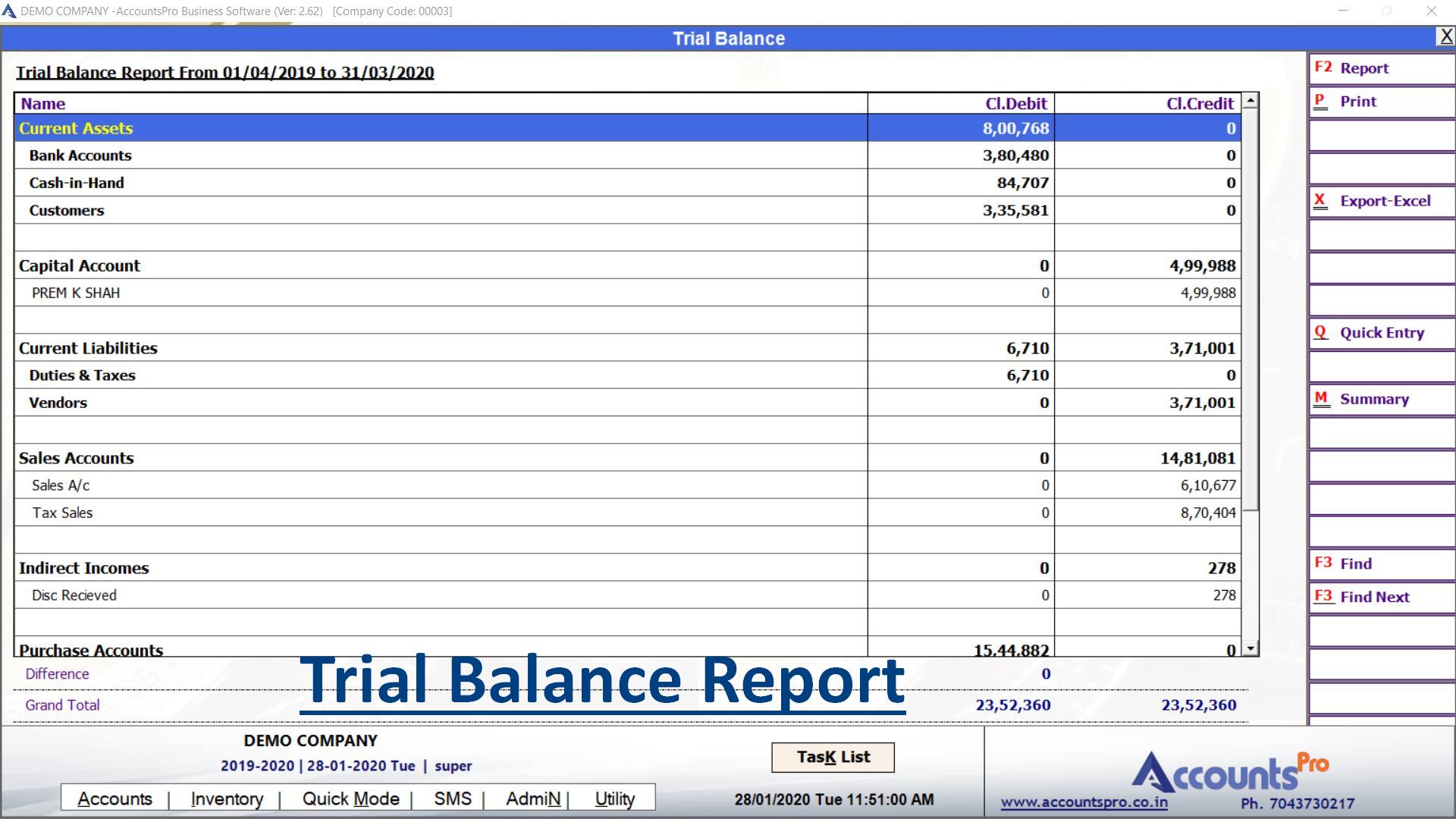The image size is (1456, 819).
Task: Open the Task List
Action: click(x=833, y=757)
